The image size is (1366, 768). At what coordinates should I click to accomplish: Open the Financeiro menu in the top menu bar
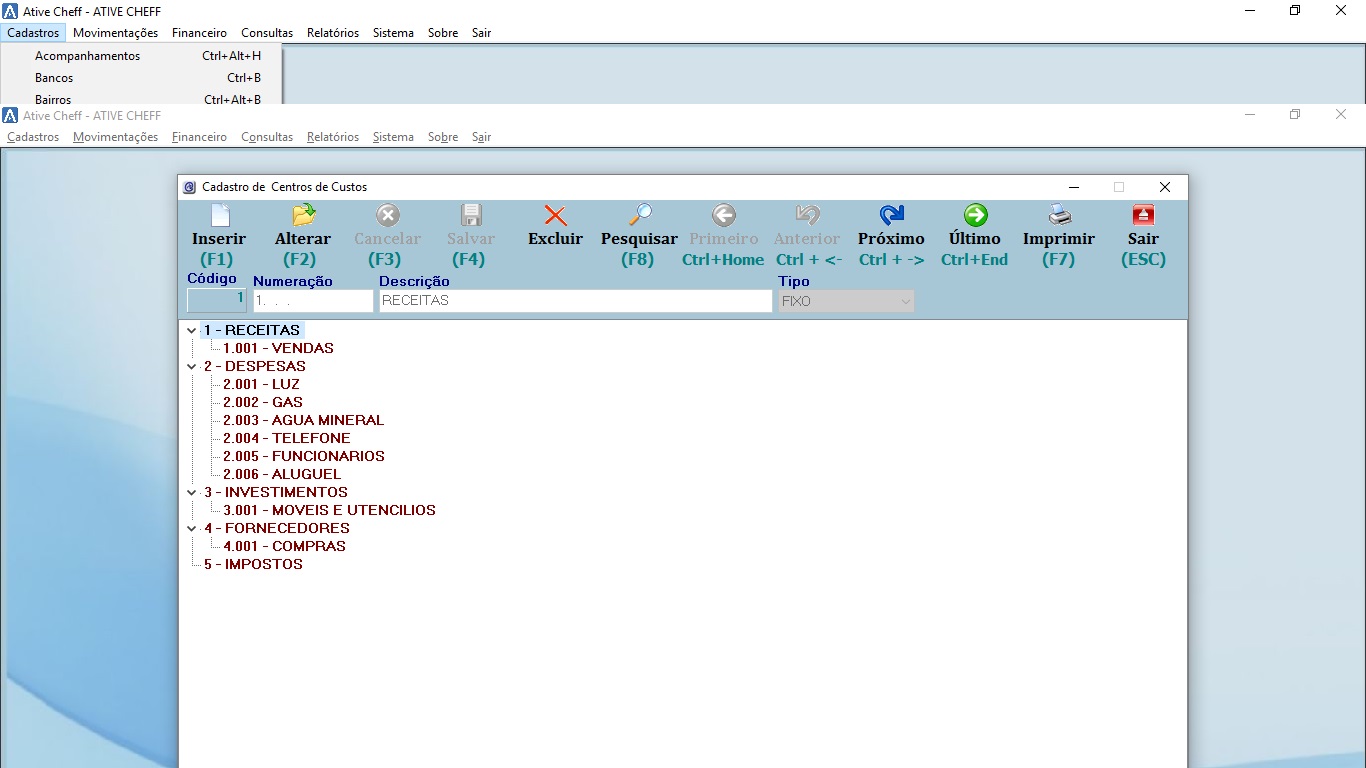pos(199,33)
